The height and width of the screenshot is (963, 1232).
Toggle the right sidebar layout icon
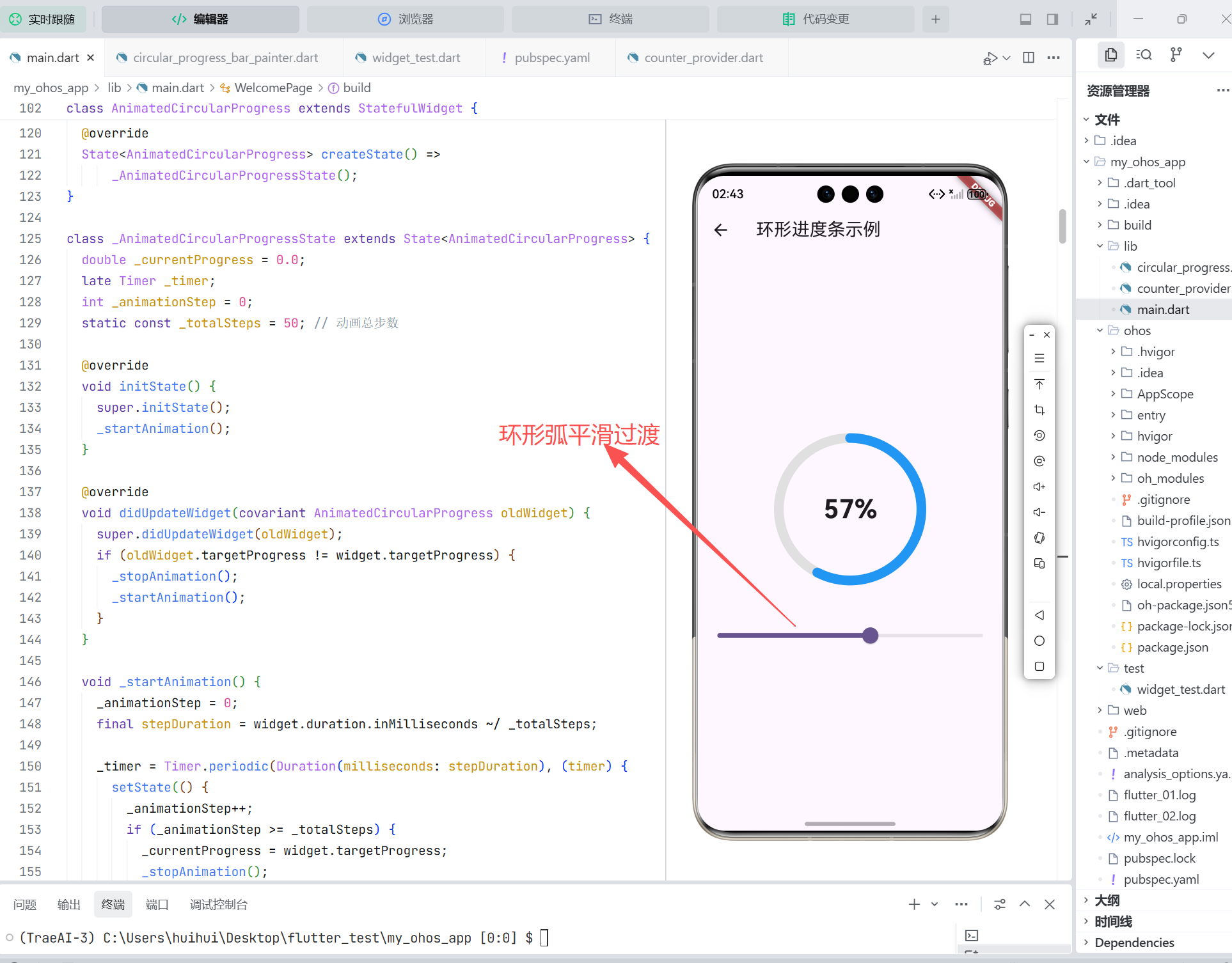[1052, 19]
